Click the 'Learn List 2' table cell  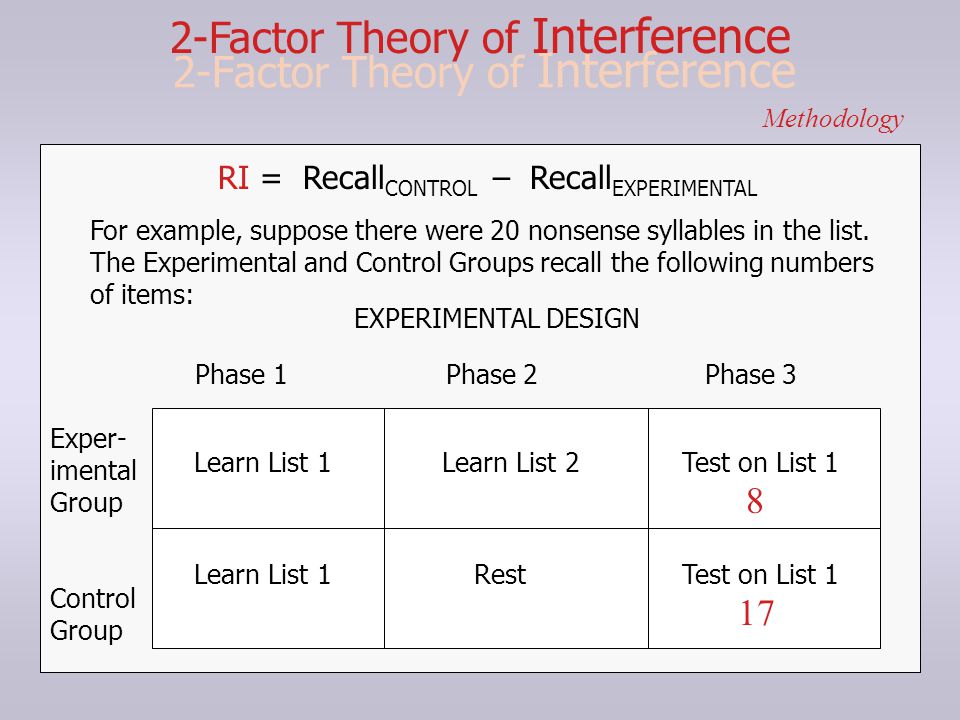tap(516, 468)
